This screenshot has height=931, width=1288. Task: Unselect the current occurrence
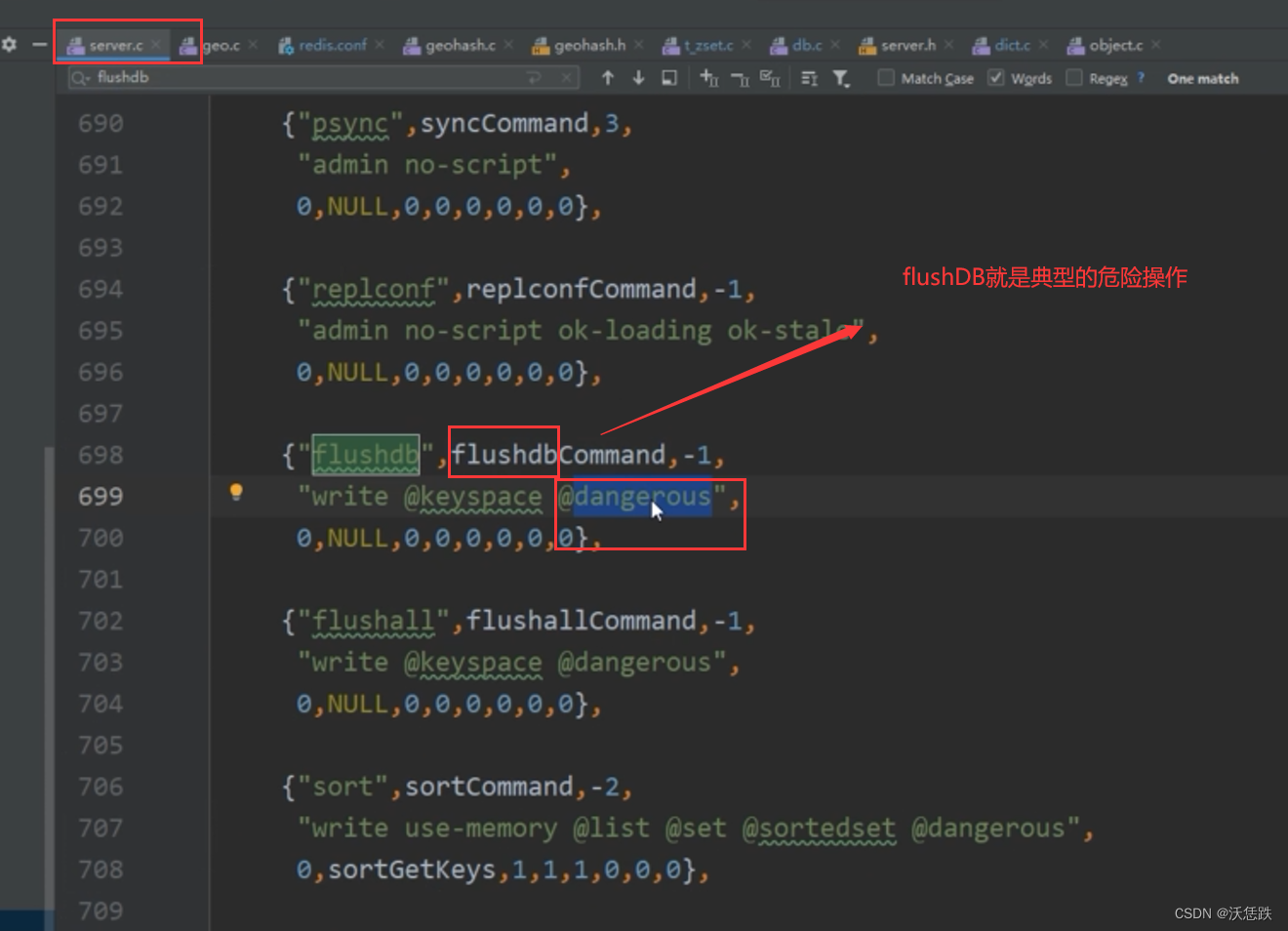tap(740, 77)
